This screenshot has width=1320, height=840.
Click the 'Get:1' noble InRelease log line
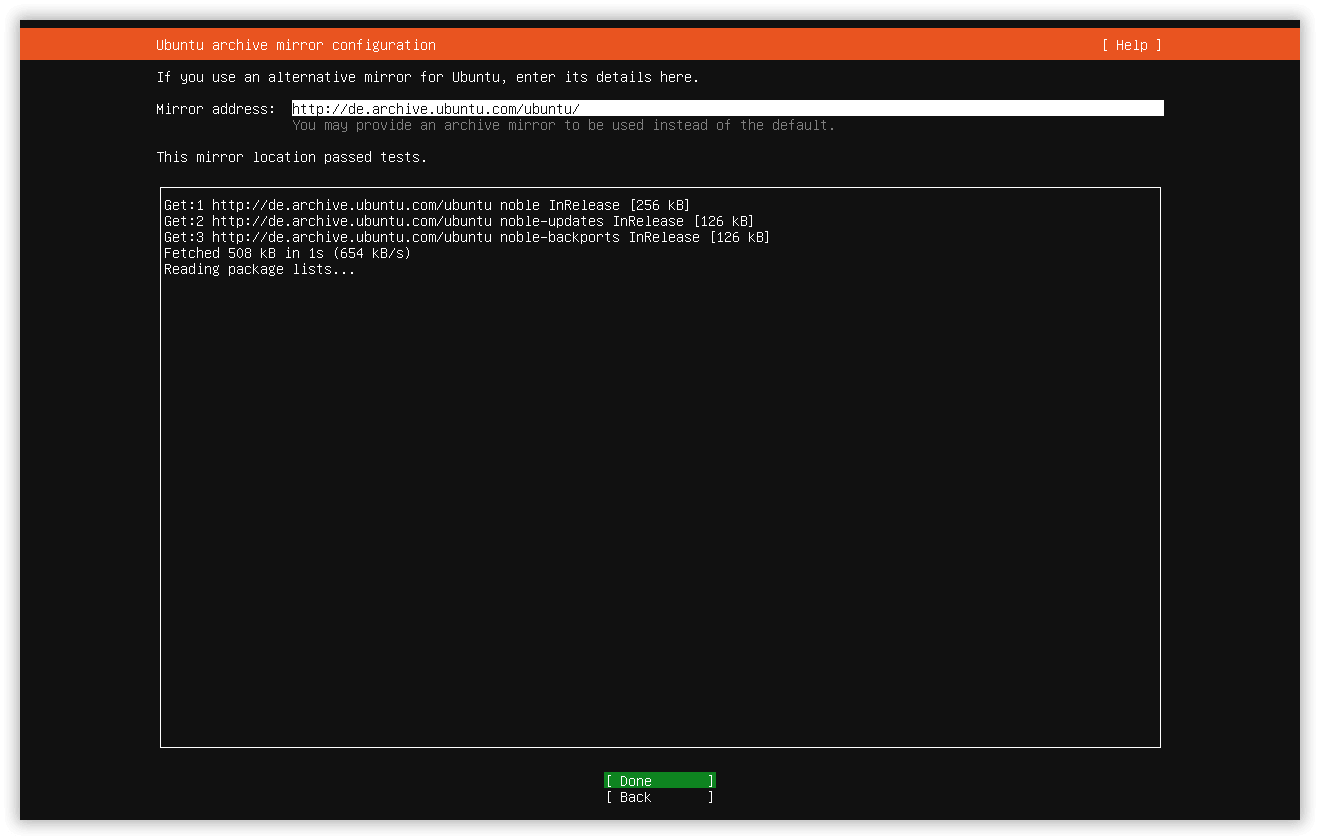[x=427, y=205]
